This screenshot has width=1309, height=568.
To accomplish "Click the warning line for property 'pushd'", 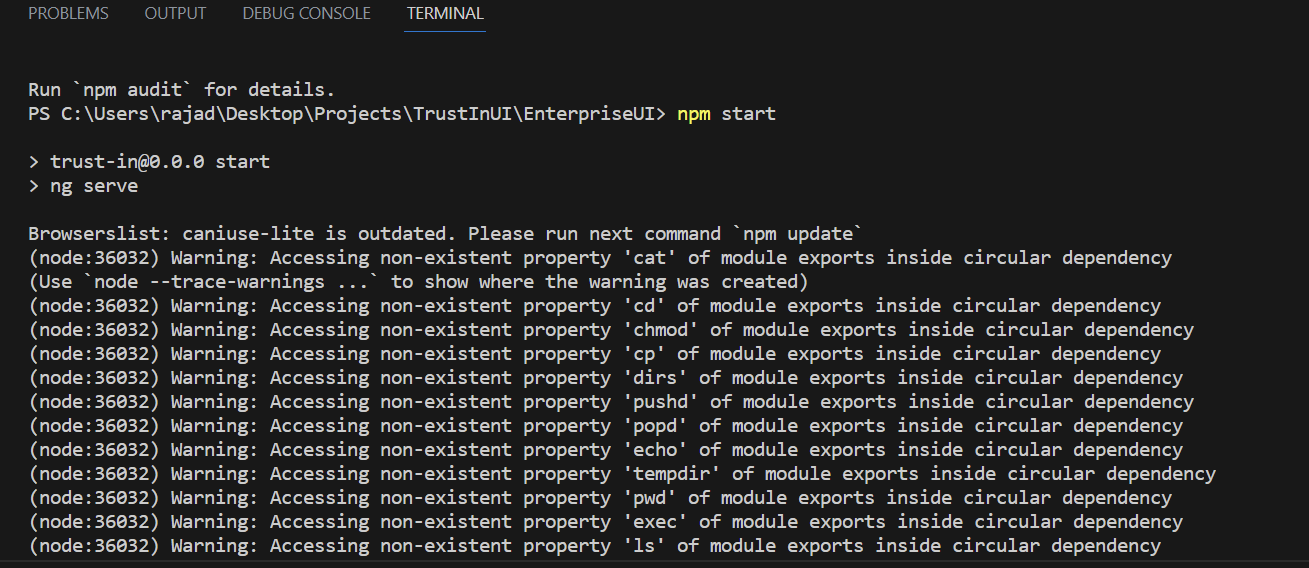I will (610, 402).
